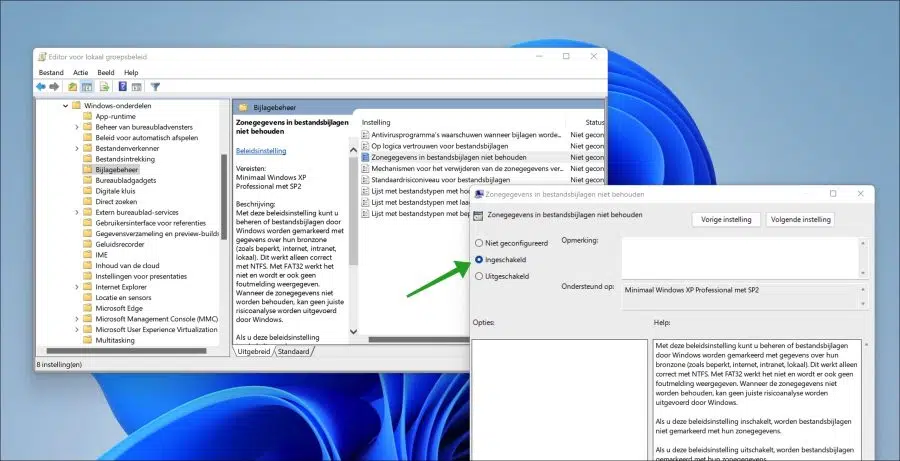
Task: Expand Microsoft Management Console (MMC) node
Action: pyautogui.click(x=77, y=319)
